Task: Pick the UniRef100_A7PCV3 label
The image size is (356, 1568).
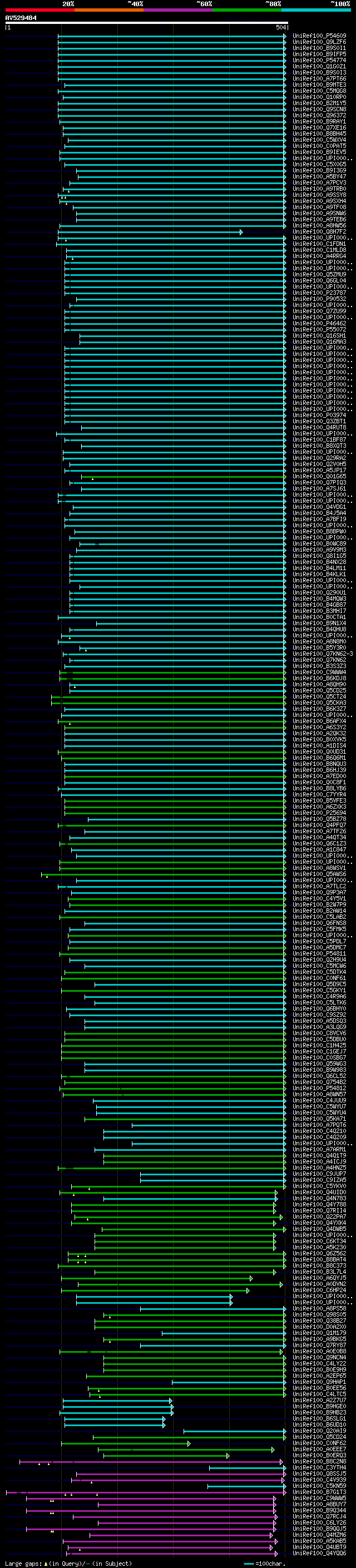Action: pos(319,182)
